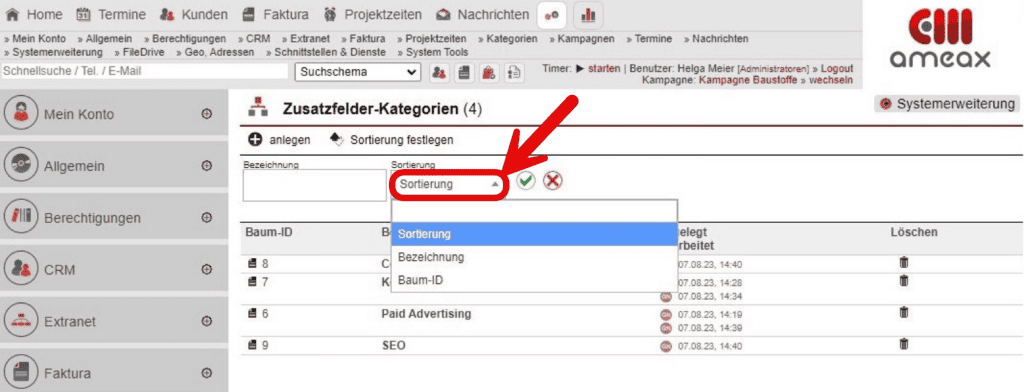The width and height of the screenshot is (1024, 392).
Task: Click the user badge in the SEO row
Action: [x=666, y=346]
